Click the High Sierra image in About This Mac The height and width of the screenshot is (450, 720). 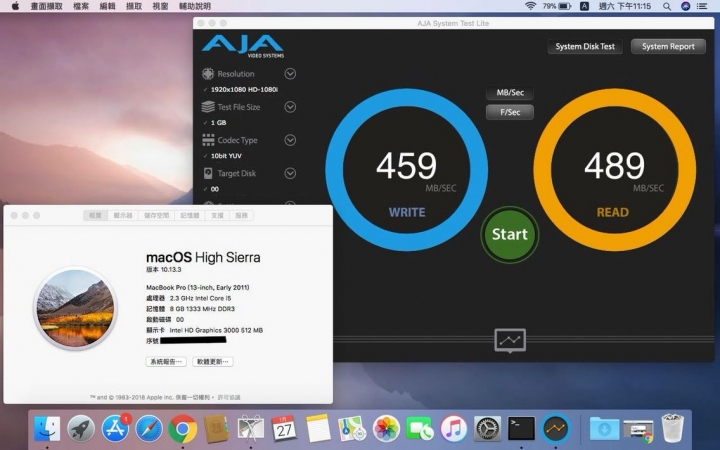click(x=75, y=308)
